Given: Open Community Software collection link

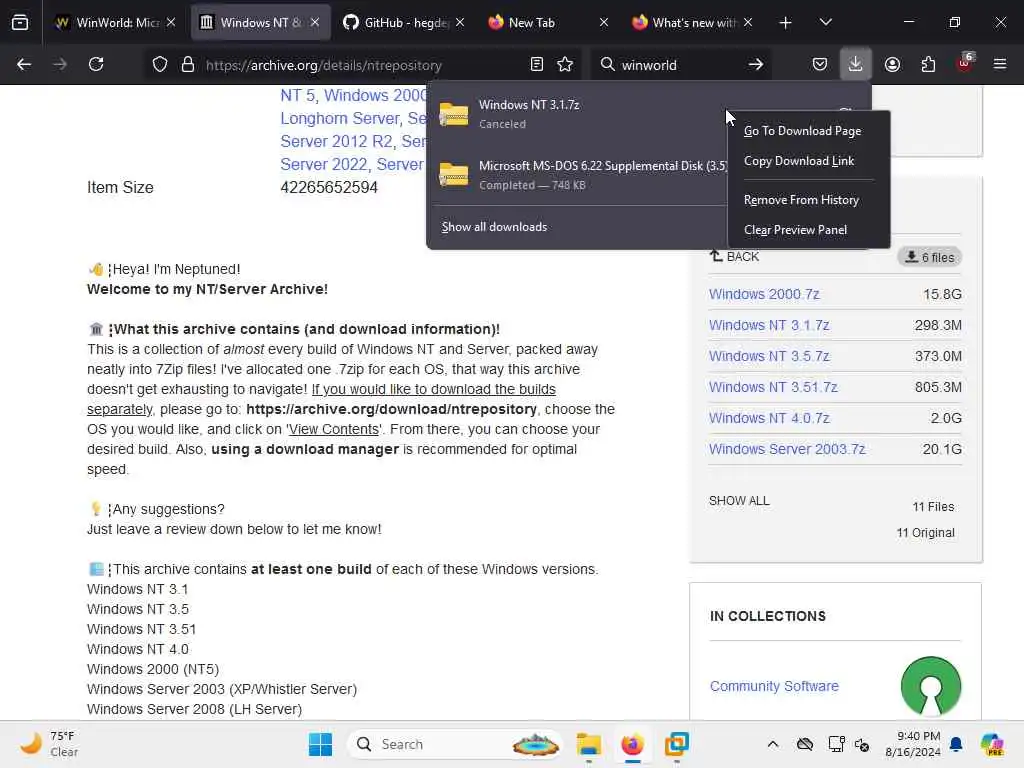Looking at the screenshot, I should [774, 686].
